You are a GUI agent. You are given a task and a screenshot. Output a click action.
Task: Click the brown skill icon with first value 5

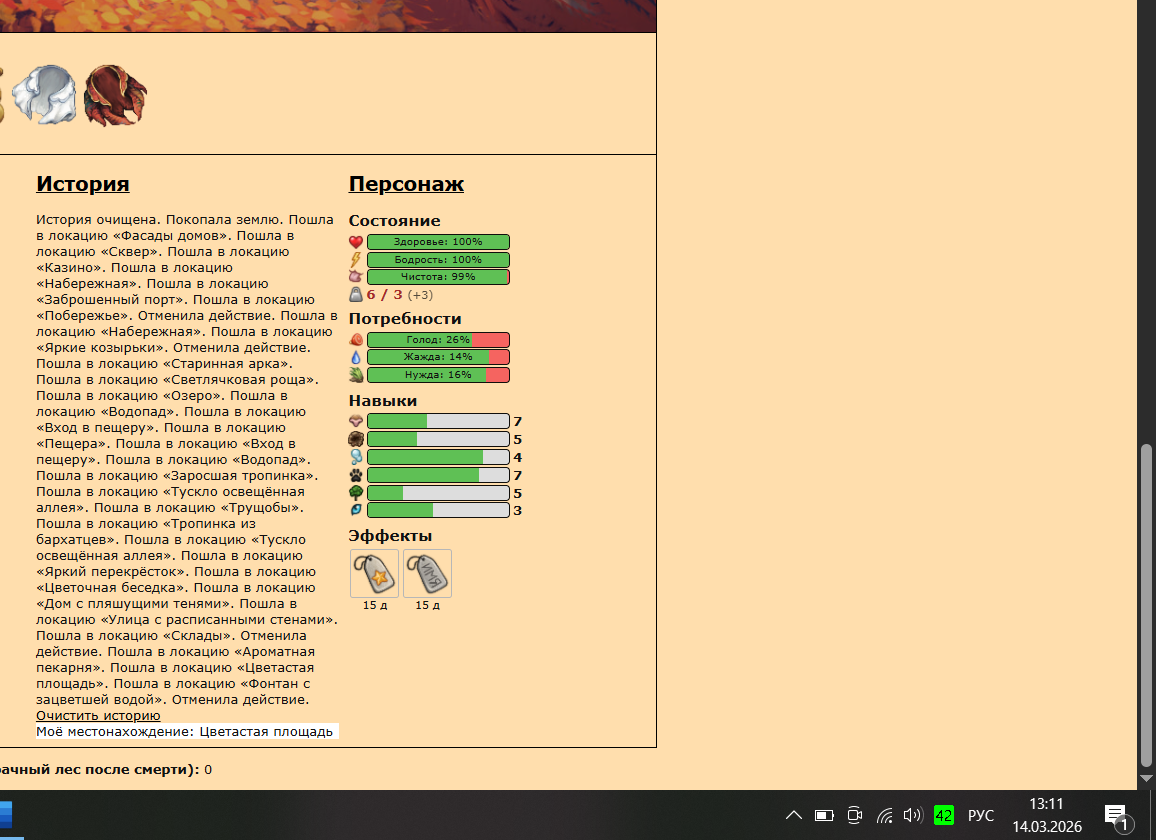click(x=356, y=439)
